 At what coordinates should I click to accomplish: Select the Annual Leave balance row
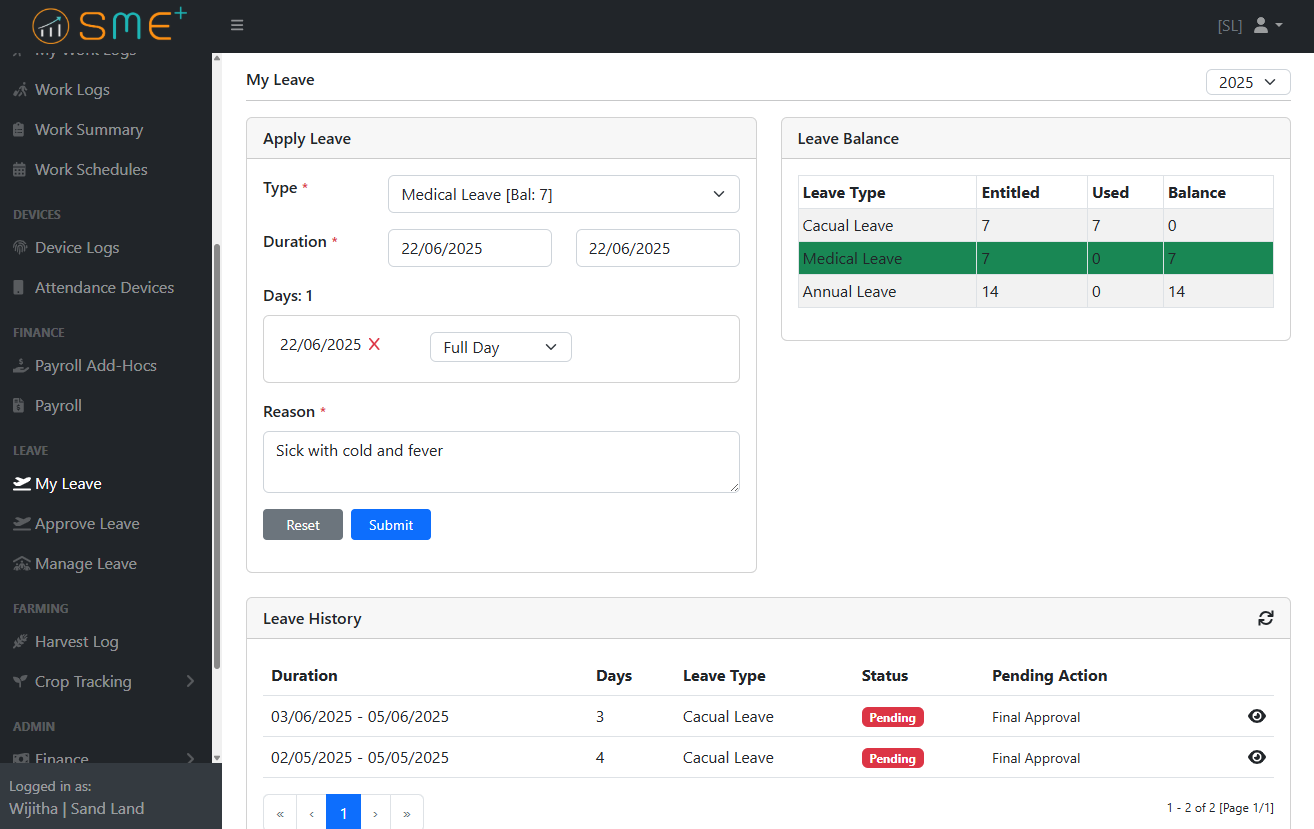pos(1036,291)
